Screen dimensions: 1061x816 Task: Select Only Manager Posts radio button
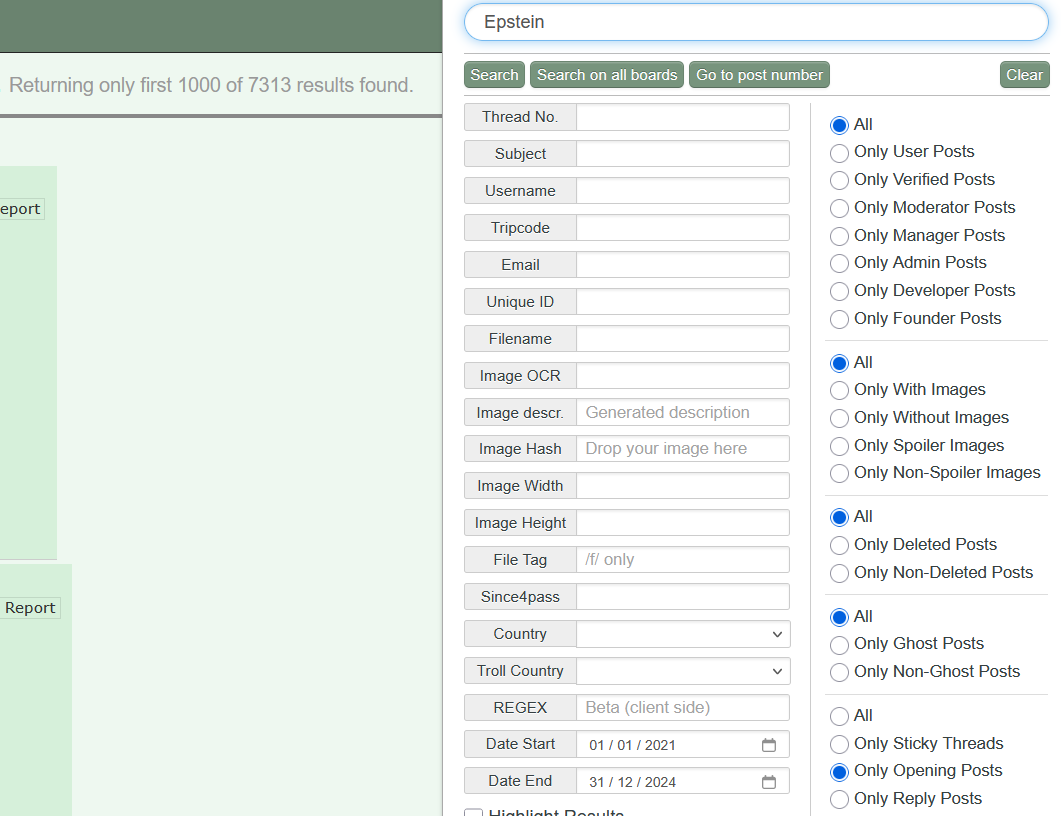point(839,236)
